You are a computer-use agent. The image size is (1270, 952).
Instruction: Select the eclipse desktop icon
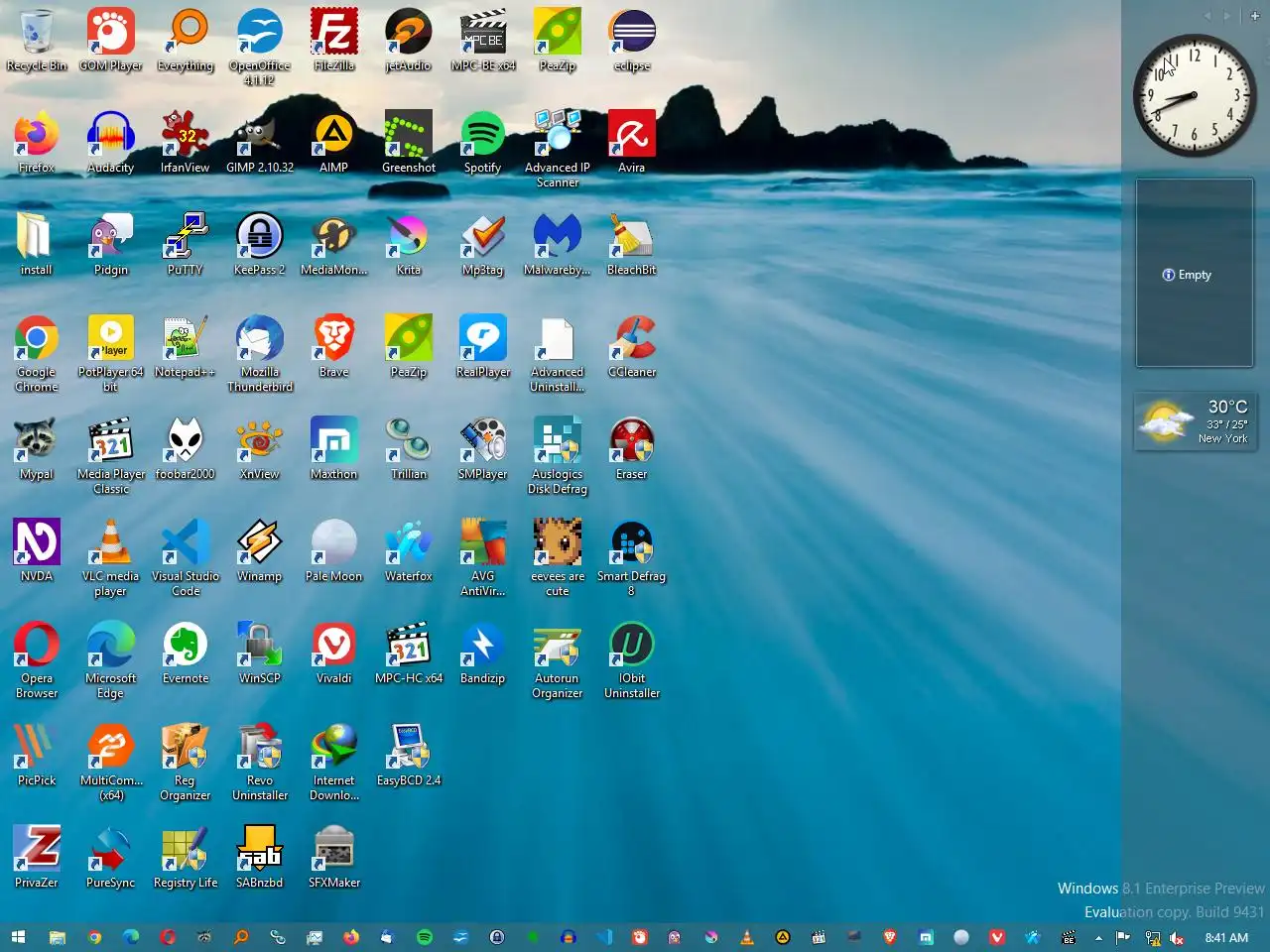(x=632, y=41)
